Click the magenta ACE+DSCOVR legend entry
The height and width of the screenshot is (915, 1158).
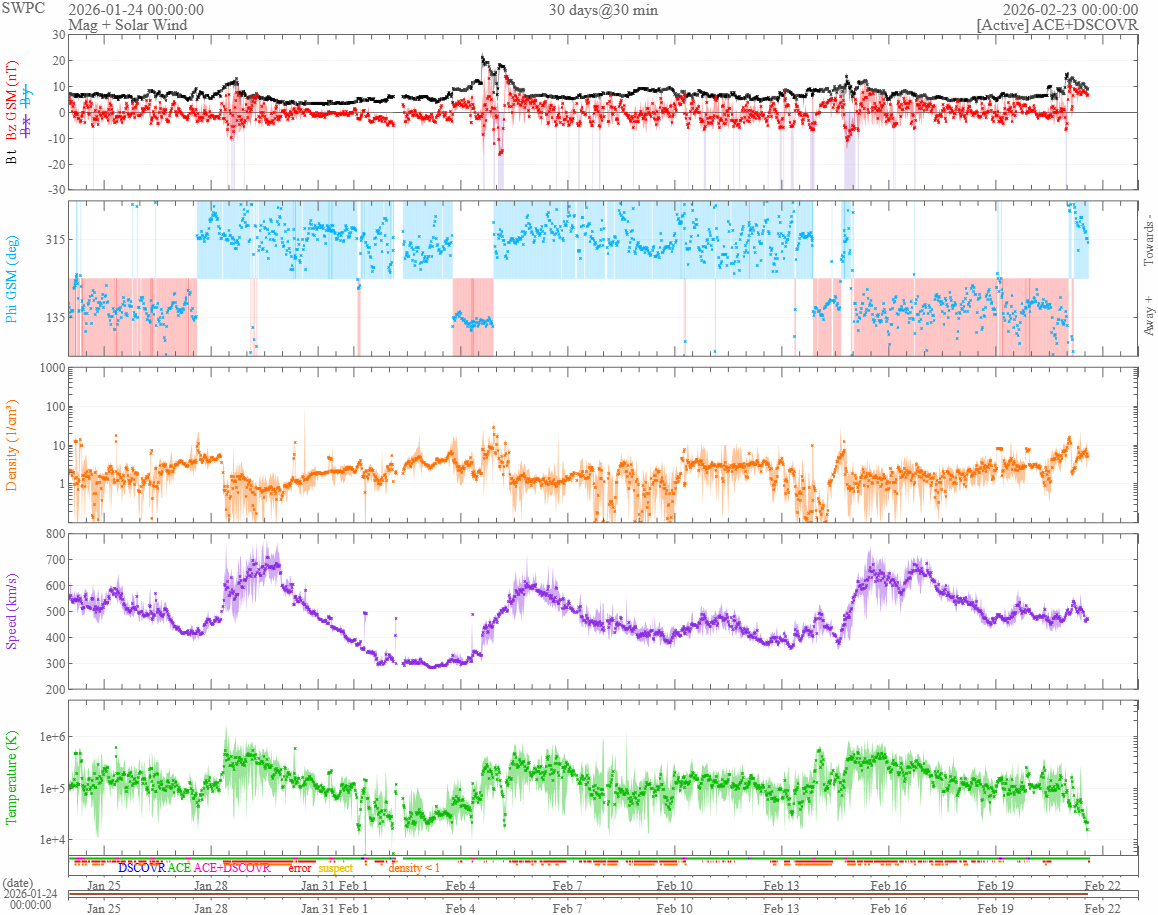[x=232, y=868]
